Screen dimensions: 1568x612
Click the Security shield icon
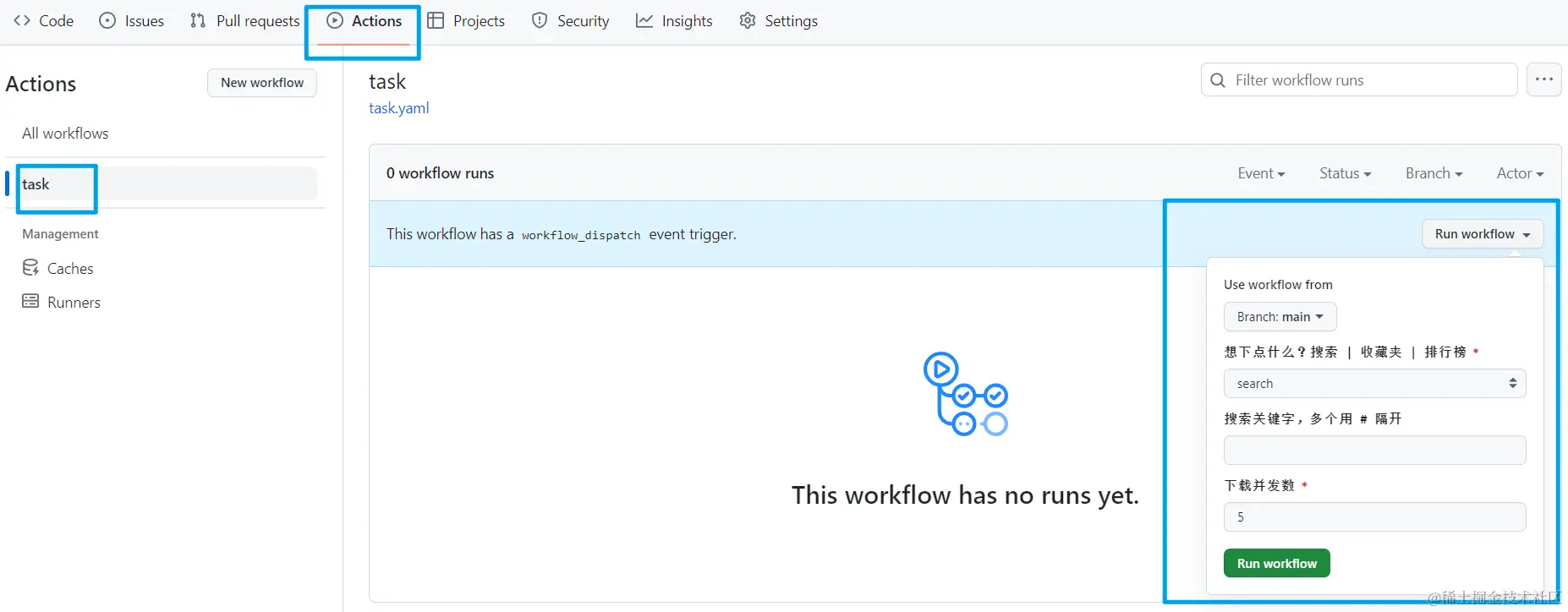tap(540, 20)
